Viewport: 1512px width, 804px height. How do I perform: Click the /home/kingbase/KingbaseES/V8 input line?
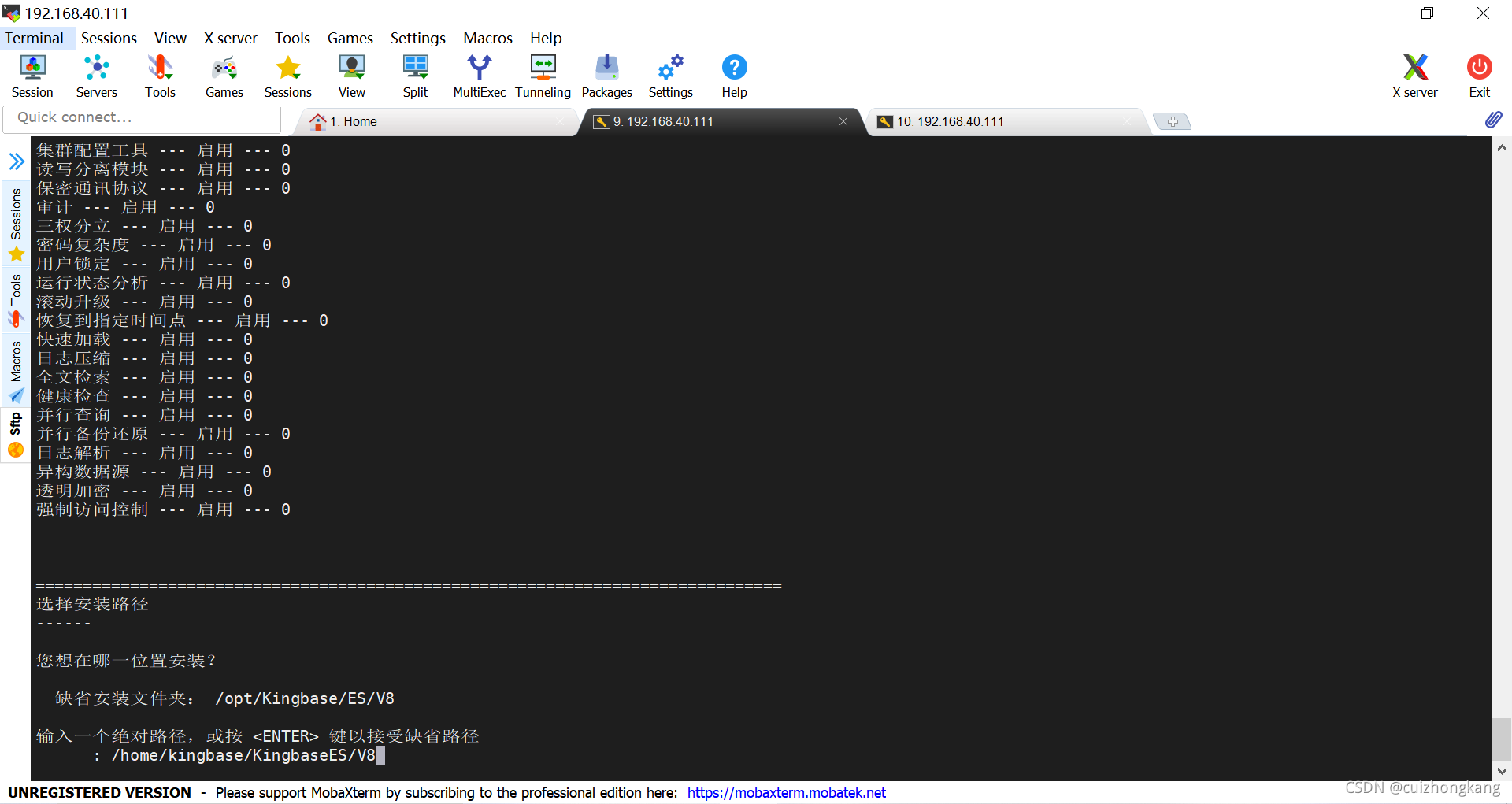click(243, 755)
